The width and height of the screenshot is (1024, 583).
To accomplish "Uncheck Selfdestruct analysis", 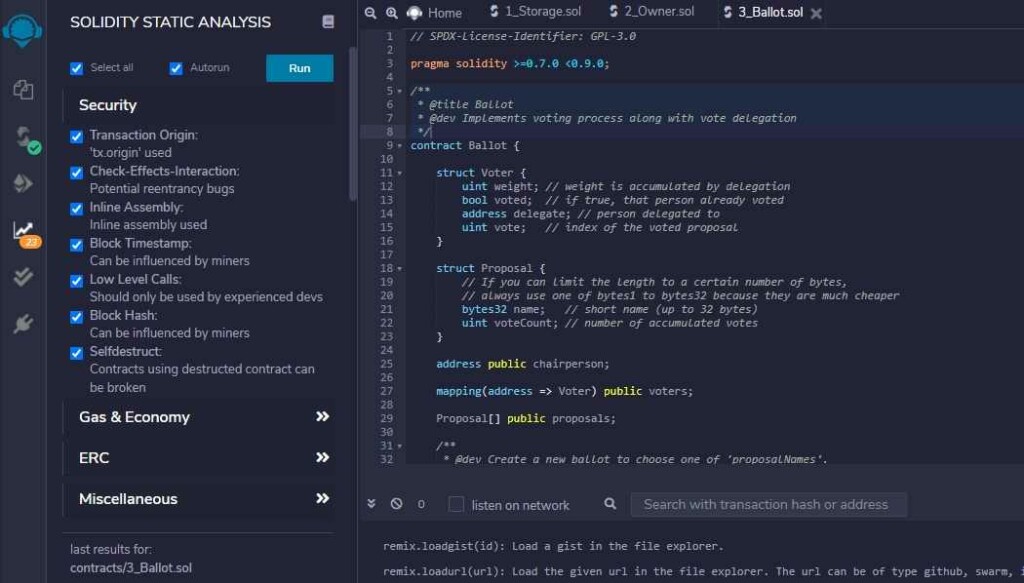I will tap(76, 353).
